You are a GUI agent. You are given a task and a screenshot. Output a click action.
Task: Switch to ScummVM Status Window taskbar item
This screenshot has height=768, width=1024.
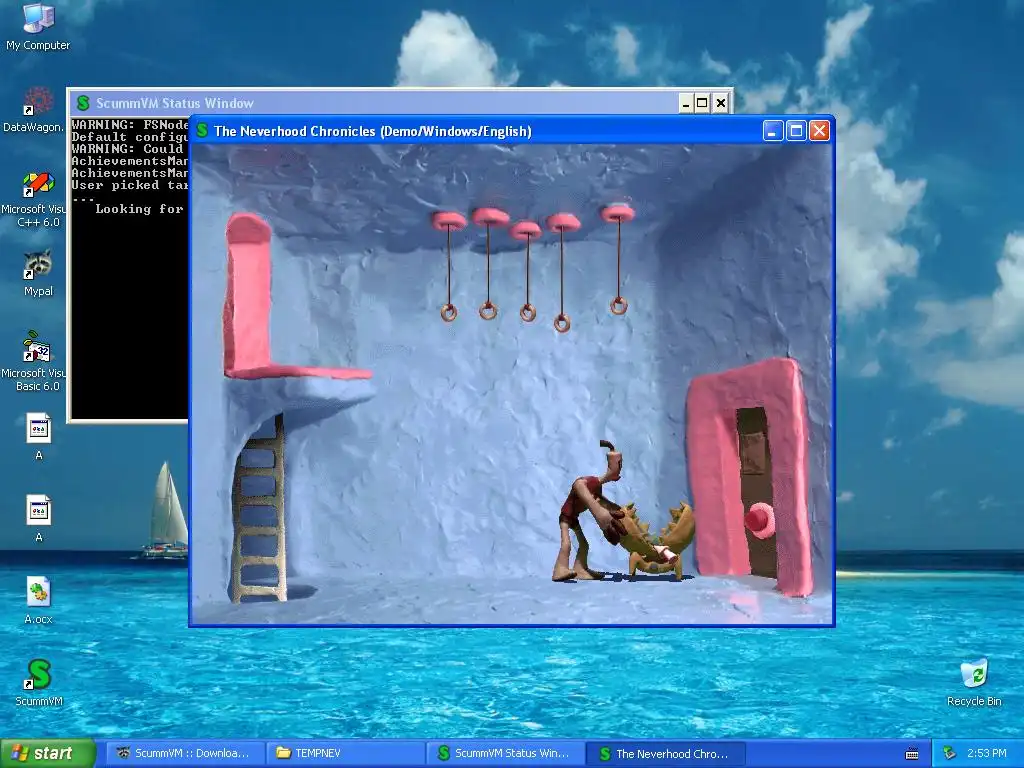[506, 753]
